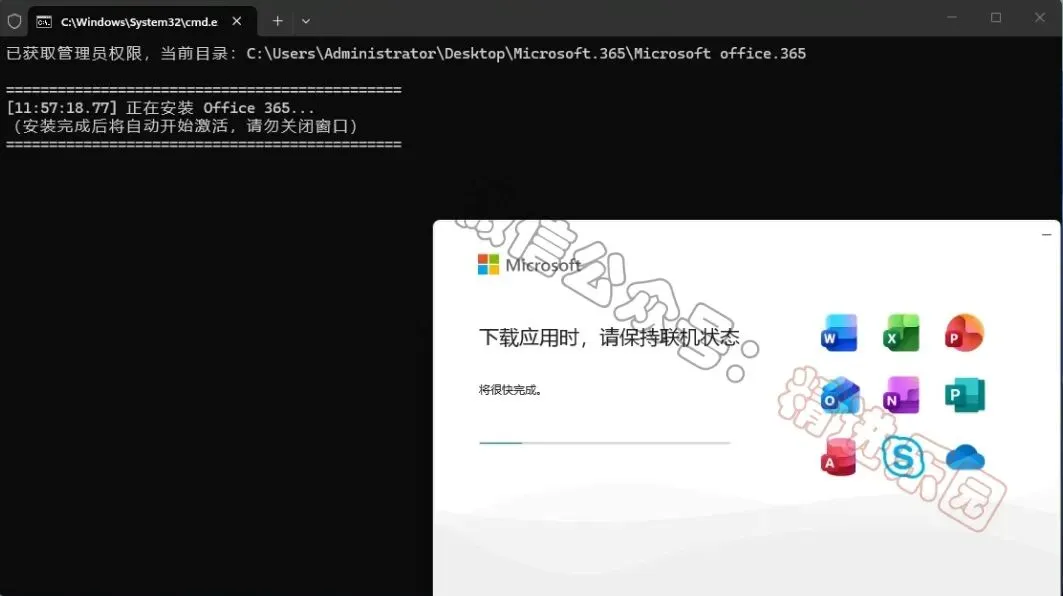This screenshot has height=596, width=1063.
Task: Click the '正在安装 Office 365...' line
Action: click(x=160, y=108)
